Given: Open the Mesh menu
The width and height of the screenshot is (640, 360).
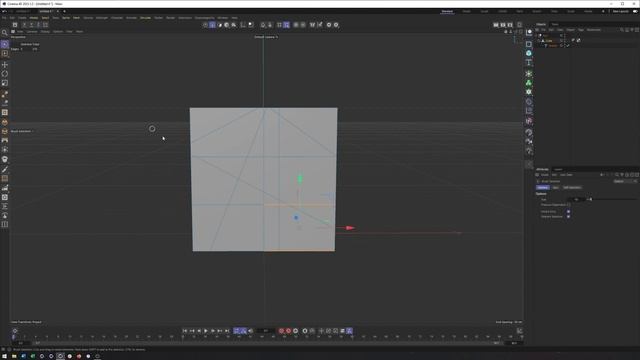Looking at the screenshot, I should 76,18.
